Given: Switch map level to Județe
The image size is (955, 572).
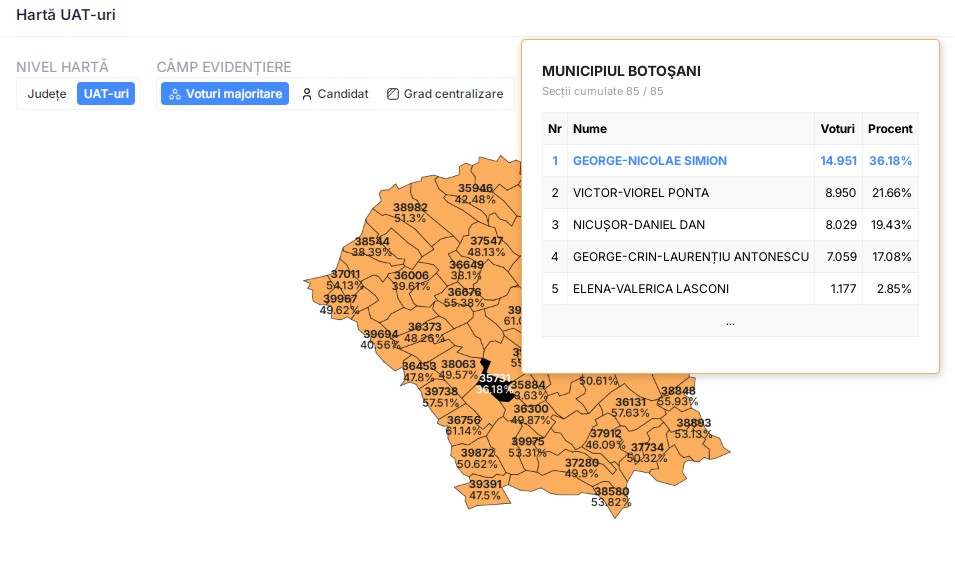Looking at the screenshot, I should (x=47, y=94).
